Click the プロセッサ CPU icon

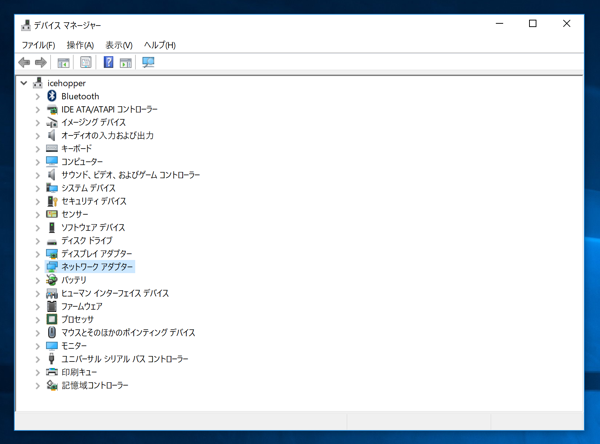pyautogui.click(x=52, y=319)
